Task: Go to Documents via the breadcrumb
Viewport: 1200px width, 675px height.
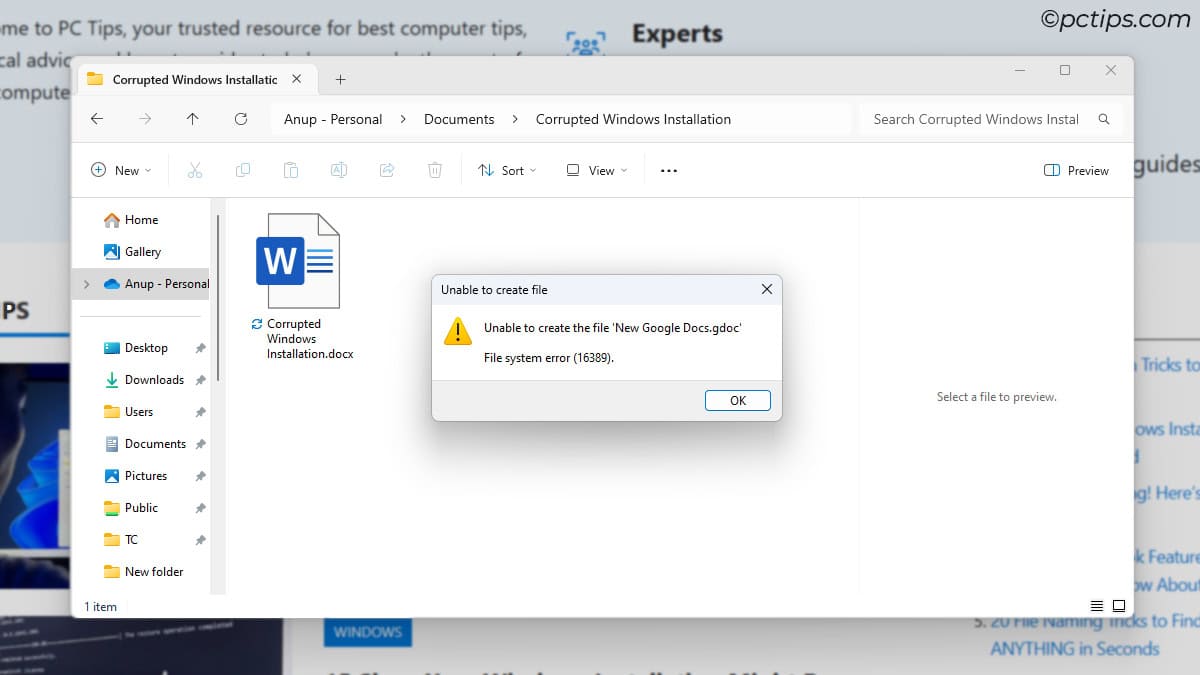Action: tap(459, 118)
